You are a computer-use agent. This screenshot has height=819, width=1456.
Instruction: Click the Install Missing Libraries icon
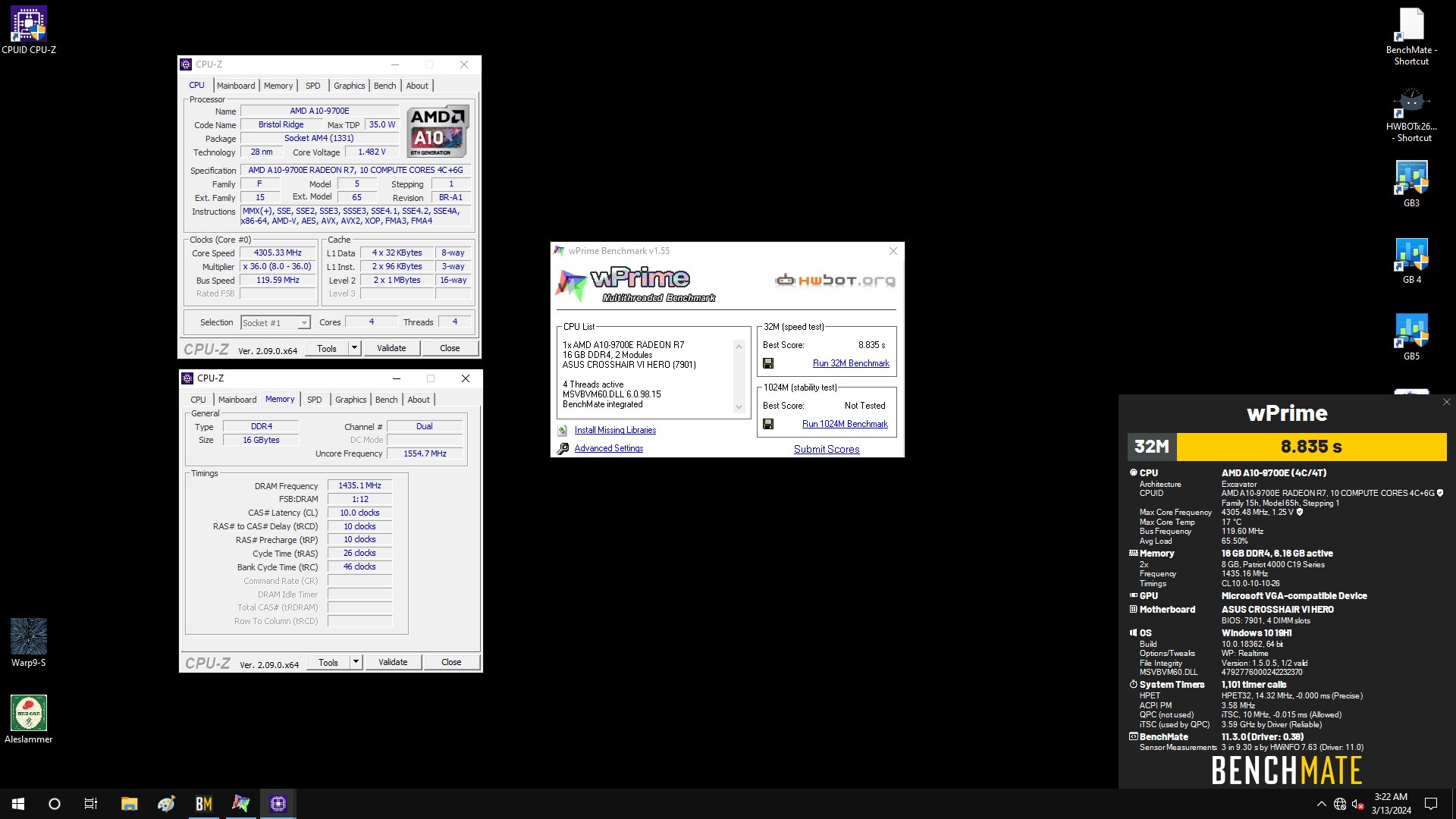563,430
